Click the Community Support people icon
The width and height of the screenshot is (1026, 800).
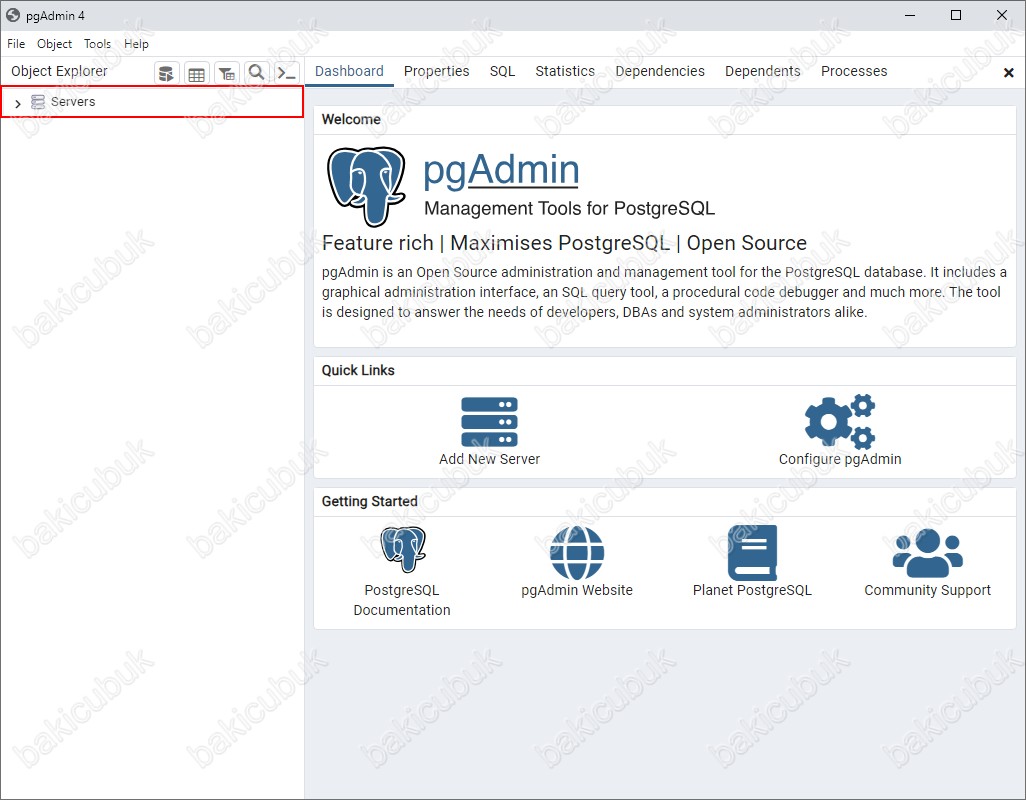(927, 553)
